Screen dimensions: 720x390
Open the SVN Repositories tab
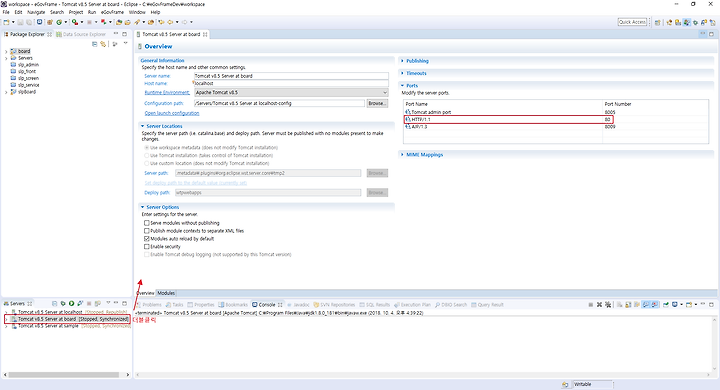(x=334, y=305)
